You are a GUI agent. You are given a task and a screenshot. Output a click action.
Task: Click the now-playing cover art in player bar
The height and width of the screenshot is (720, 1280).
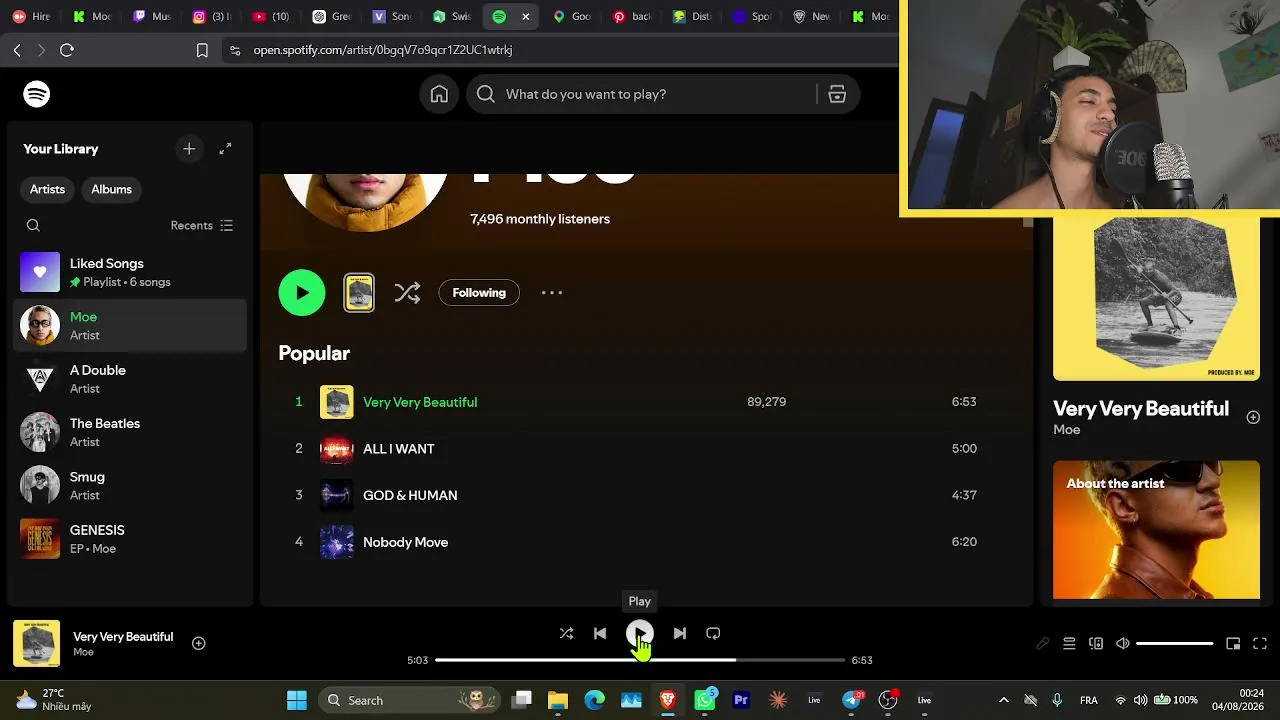click(37, 644)
